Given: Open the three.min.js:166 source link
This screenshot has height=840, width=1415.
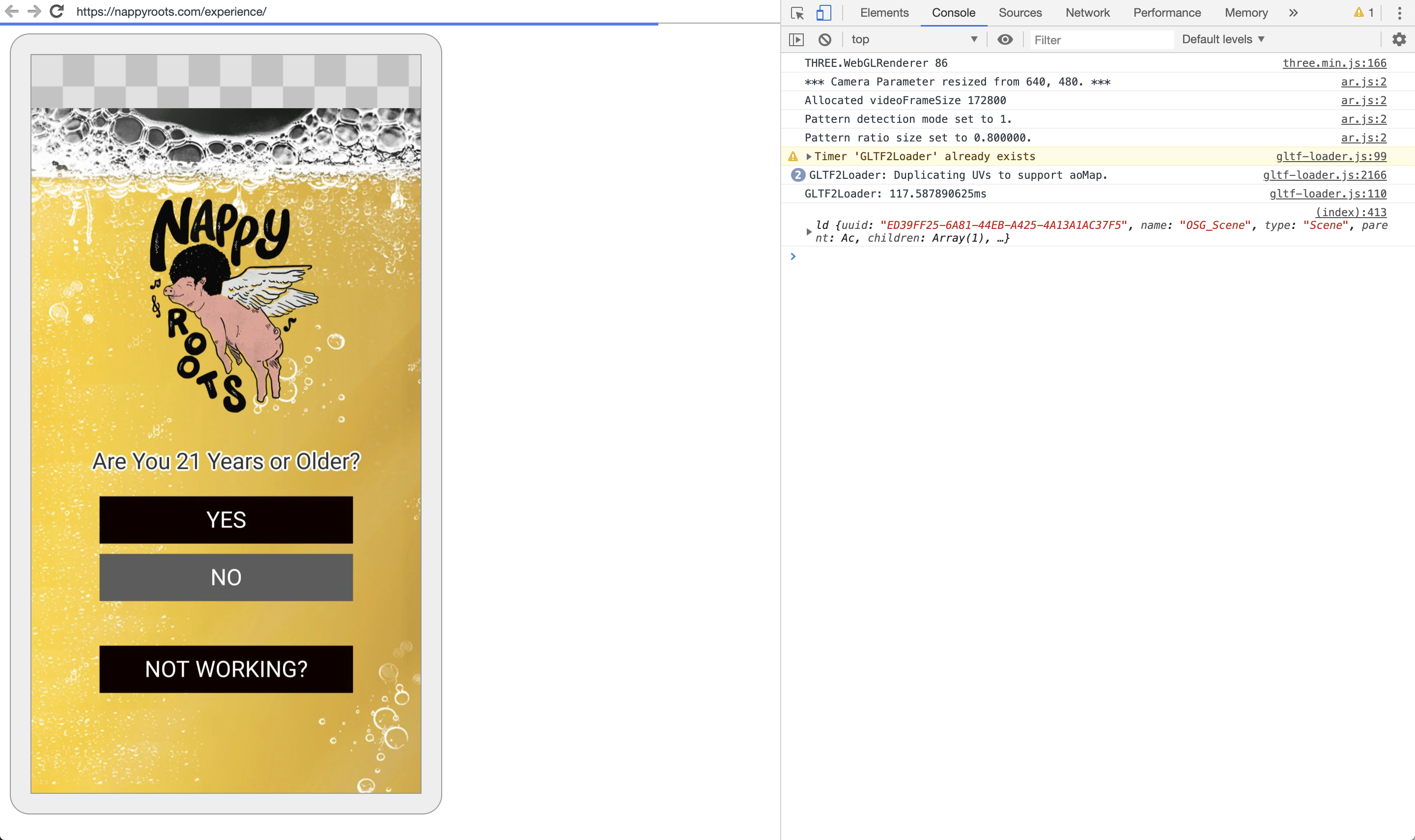Looking at the screenshot, I should point(1334,63).
